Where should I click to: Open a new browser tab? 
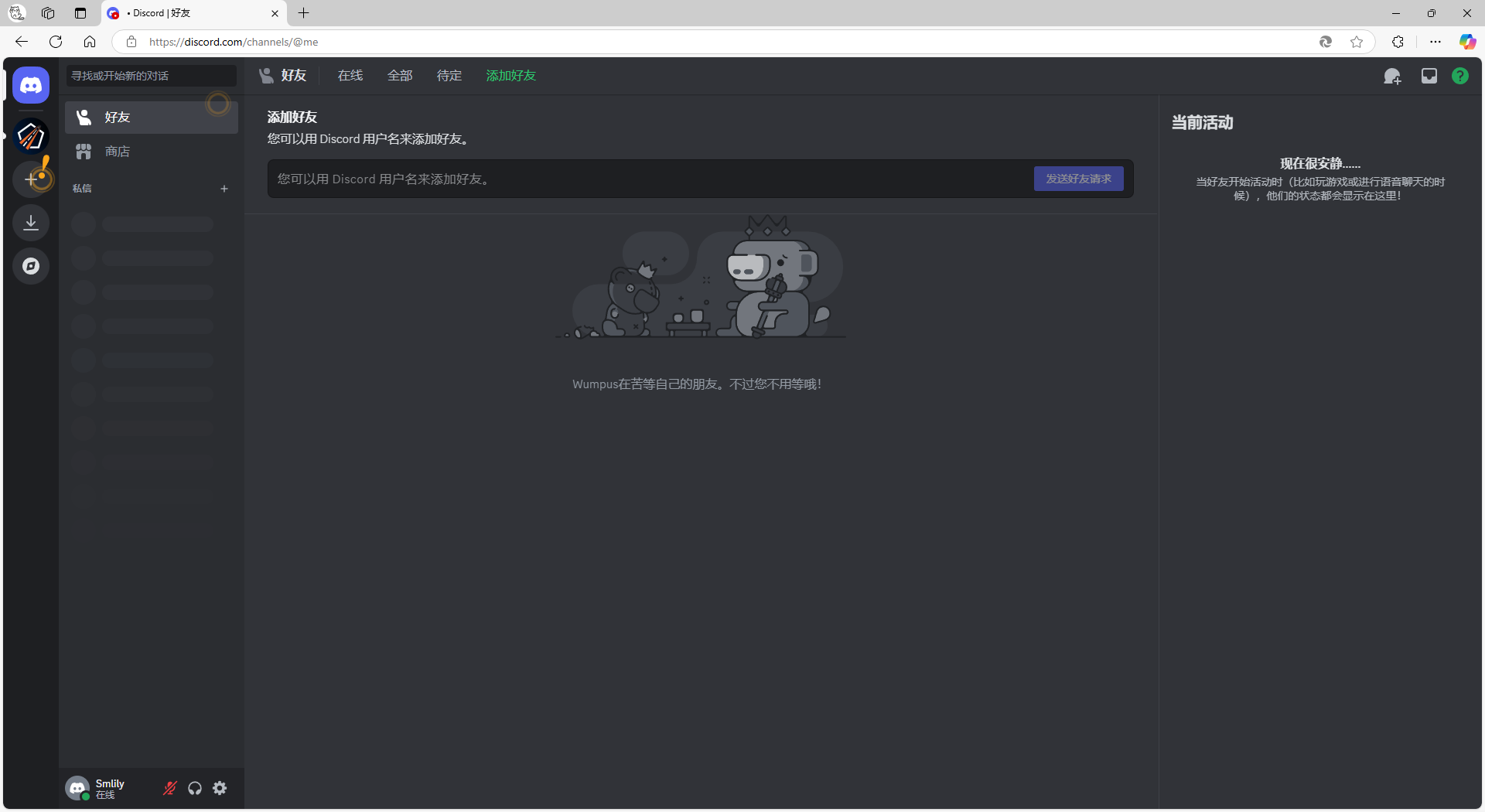pyautogui.click(x=304, y=13)
